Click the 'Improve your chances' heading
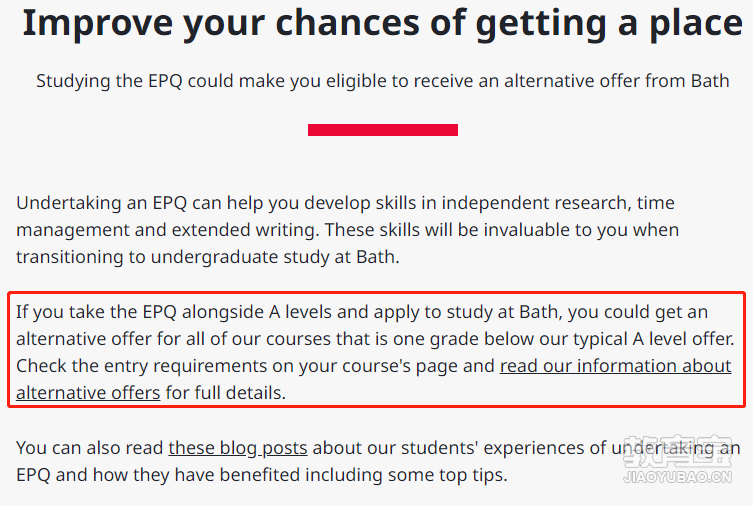Screen dimensions: 753x506 coord(383,23)
